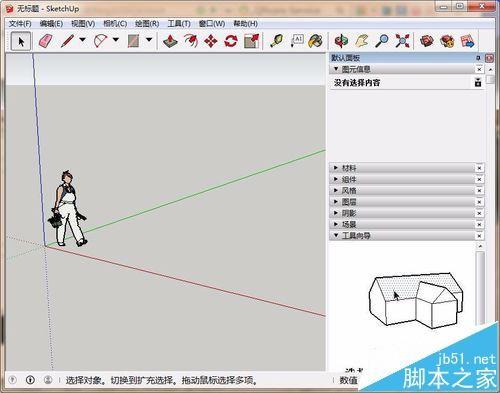Image resolution: width=500 pixels, height=393 pixels.
Task: Open the 窗口(W) menu
Action: [x=212, y=24]
